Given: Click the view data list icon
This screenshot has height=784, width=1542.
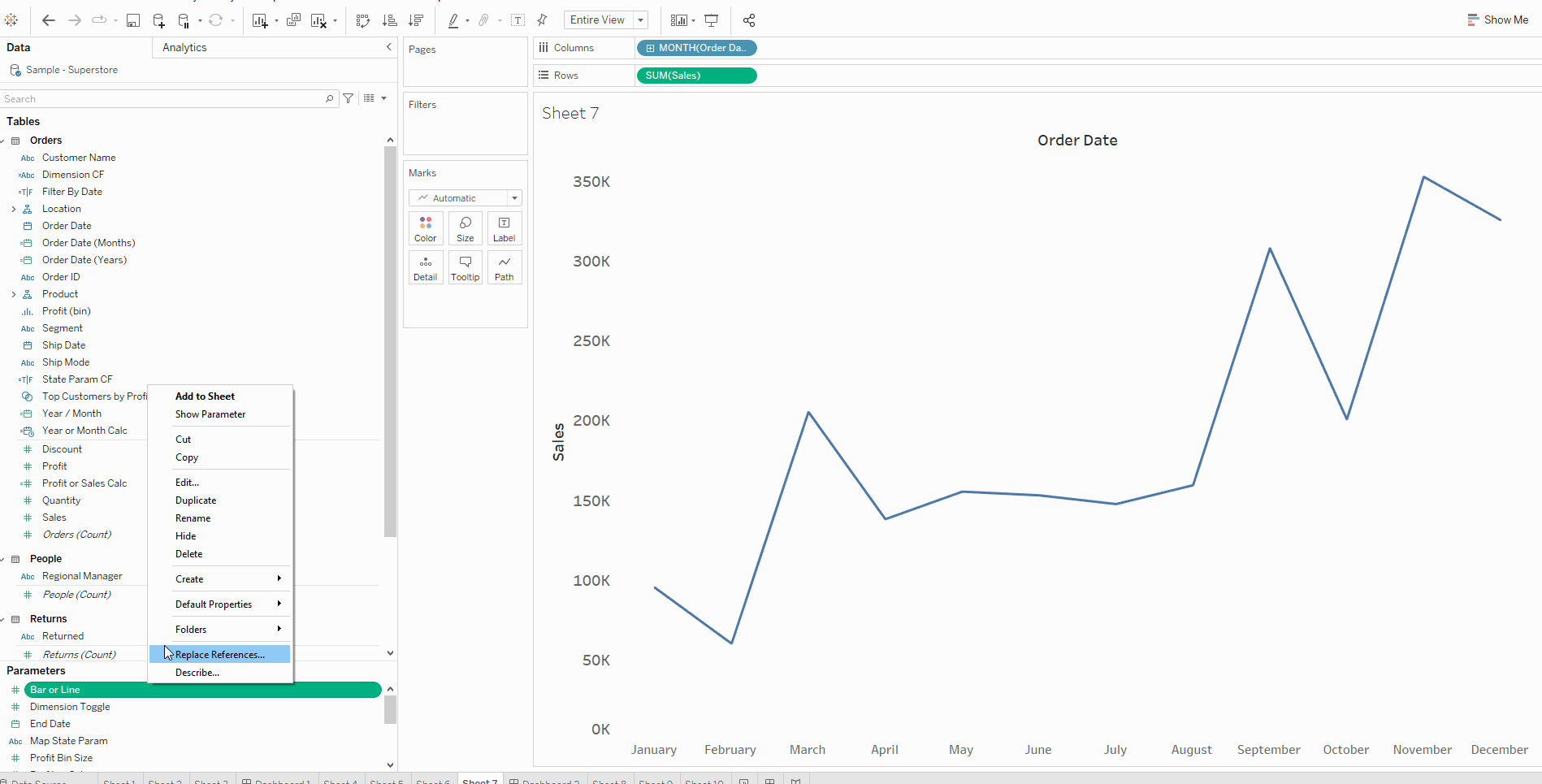Looking at the screenshot, I should (370, 98).
